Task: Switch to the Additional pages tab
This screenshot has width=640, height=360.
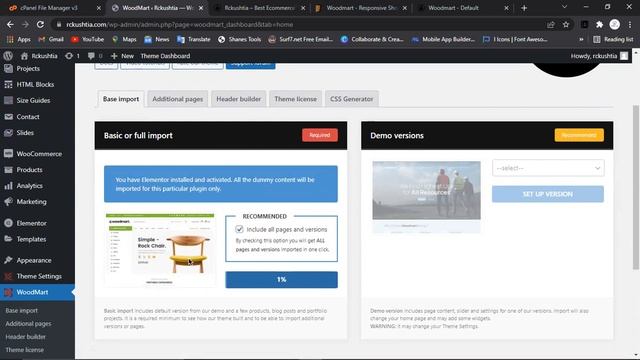Action: pyautogui.click(x=178, y=99)
